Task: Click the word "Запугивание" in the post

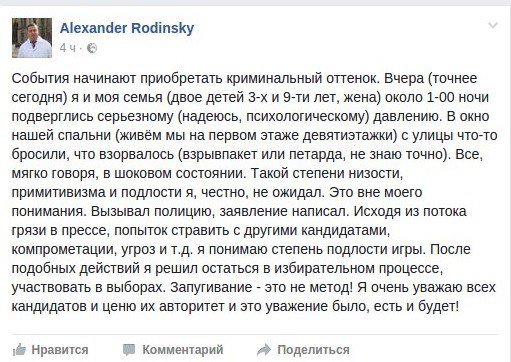Action: tap(211, 287)
